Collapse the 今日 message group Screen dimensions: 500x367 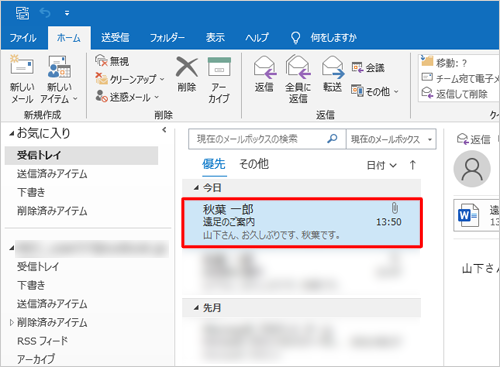[196, 188]
